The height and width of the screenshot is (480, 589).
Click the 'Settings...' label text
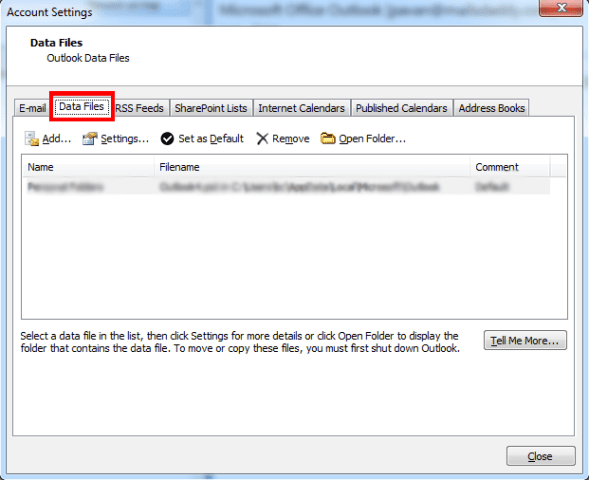click(125, 139)
